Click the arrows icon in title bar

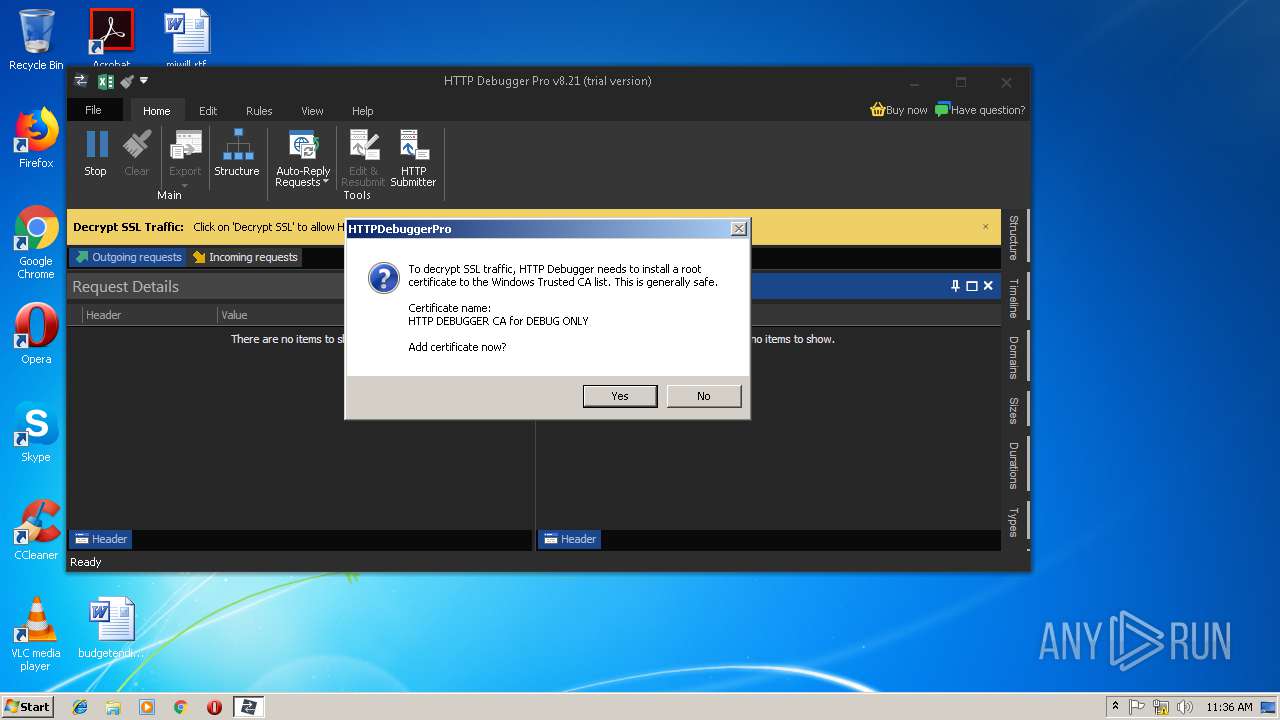pos(81,81)
